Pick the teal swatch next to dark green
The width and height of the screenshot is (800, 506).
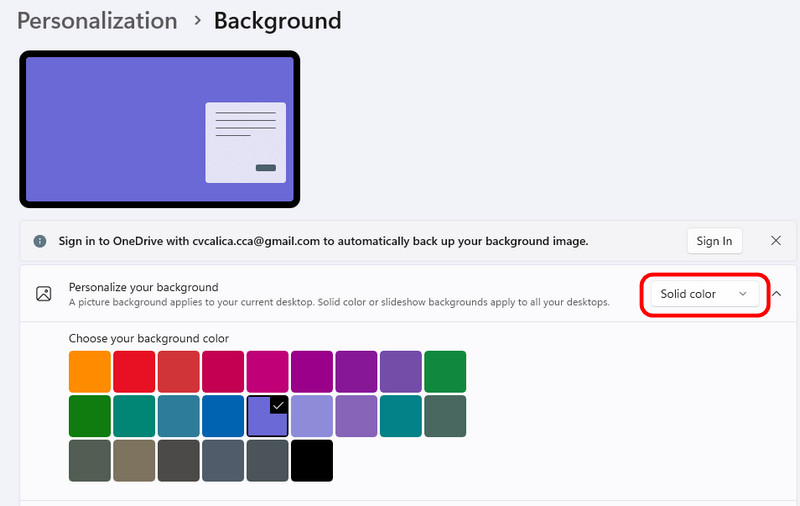[x=134, y=416]
